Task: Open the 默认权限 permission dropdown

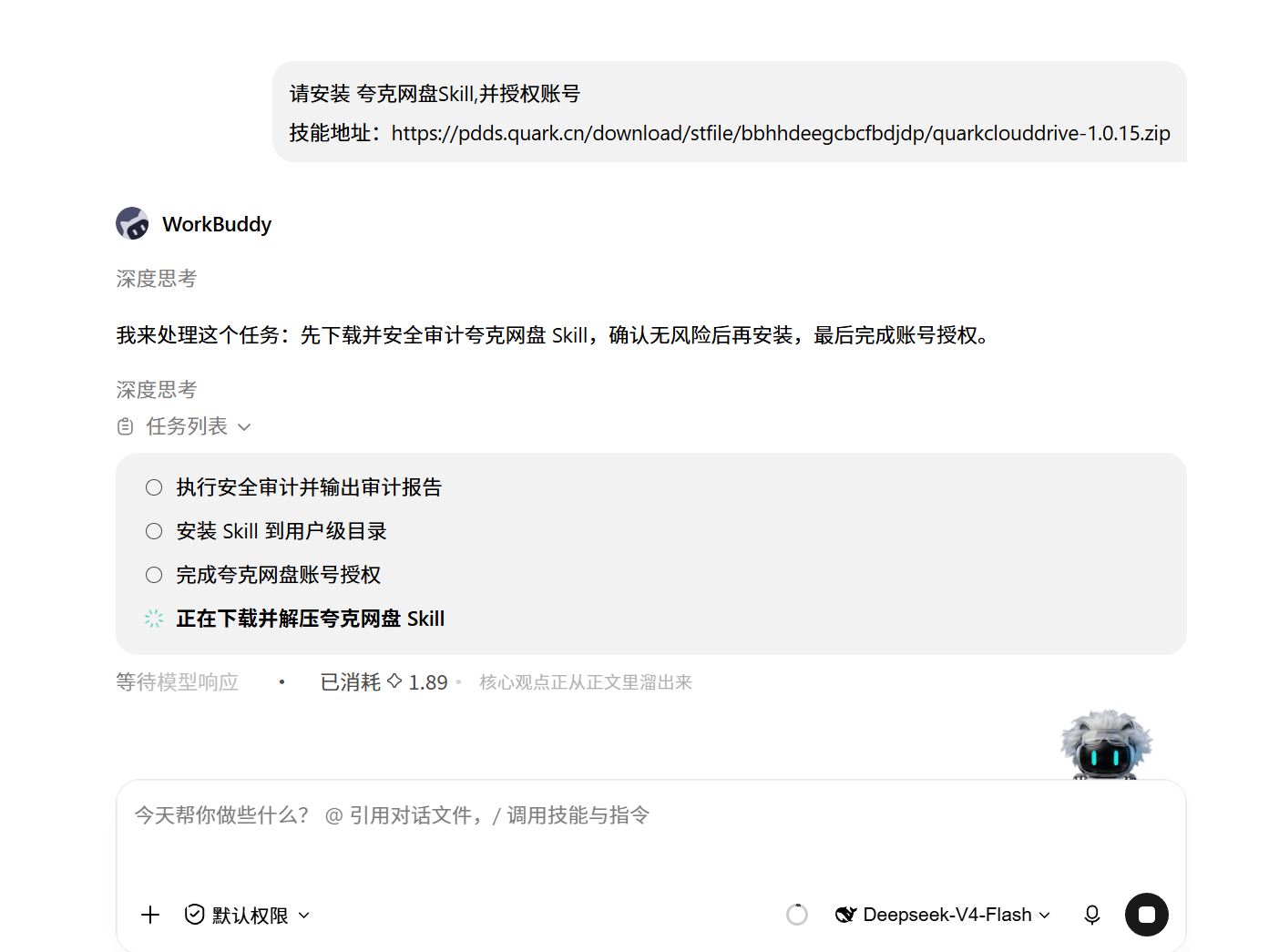Action: [x=248, y=915]
